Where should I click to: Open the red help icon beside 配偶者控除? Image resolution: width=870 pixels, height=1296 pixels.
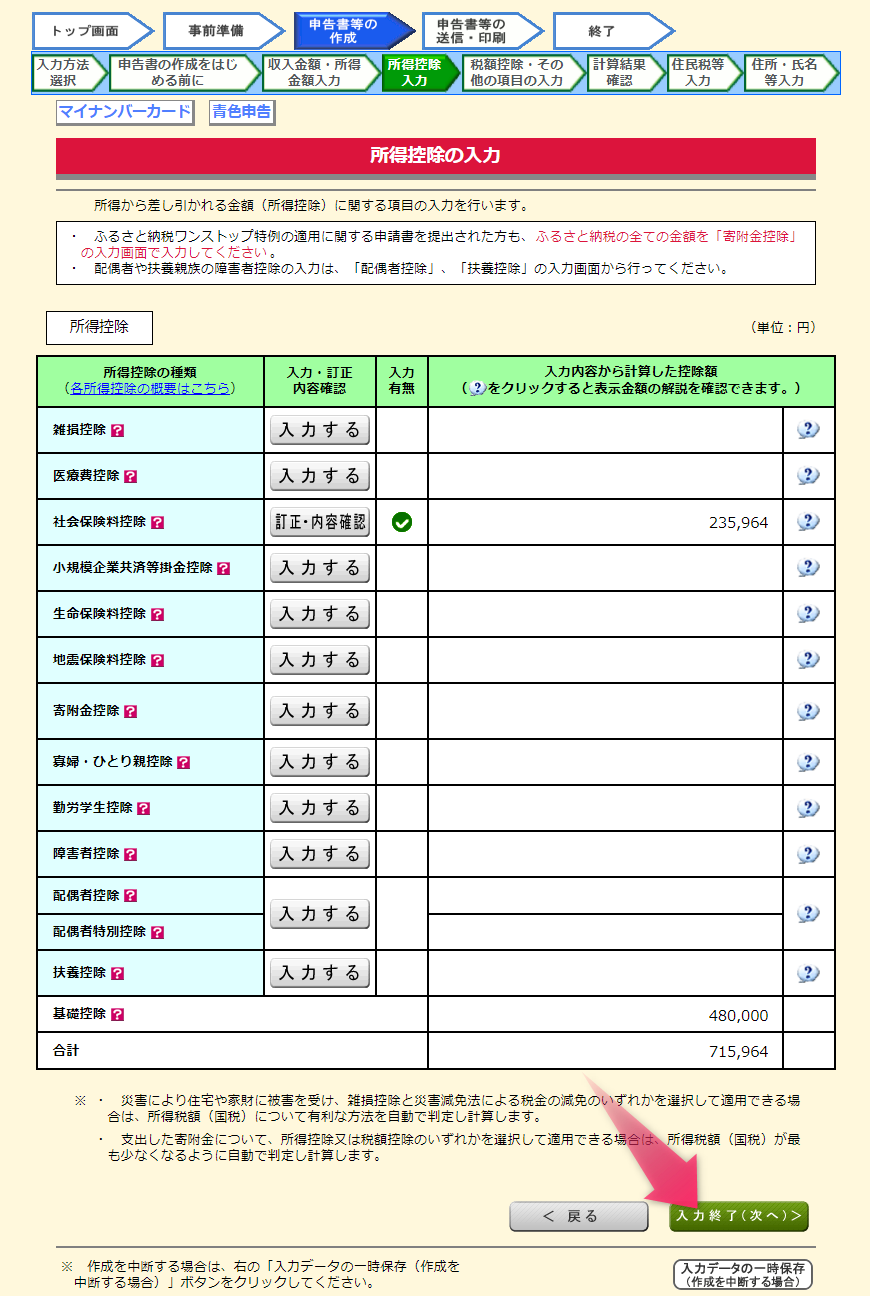130,896
